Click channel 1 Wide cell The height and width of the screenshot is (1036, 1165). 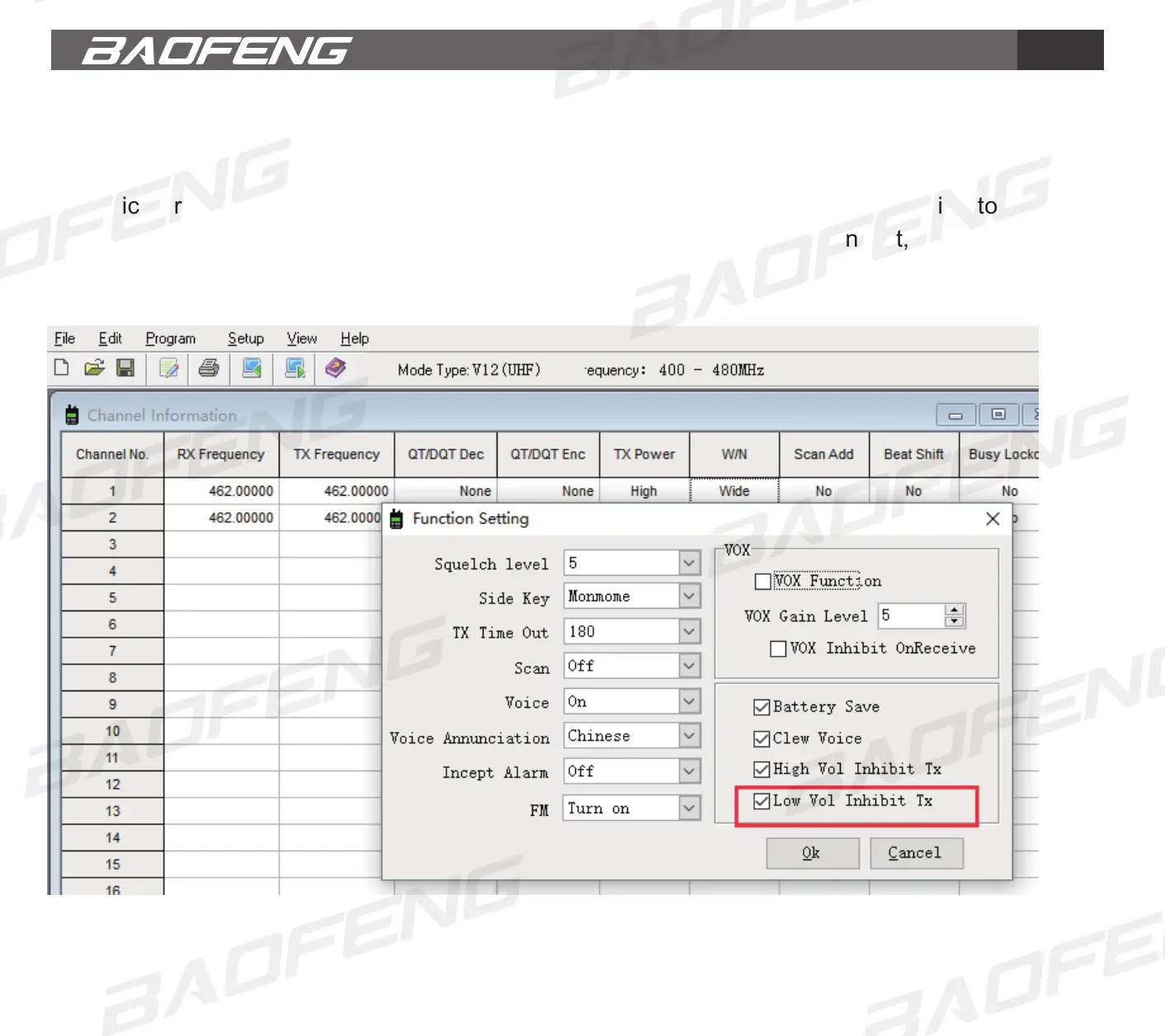coord(734,492)
